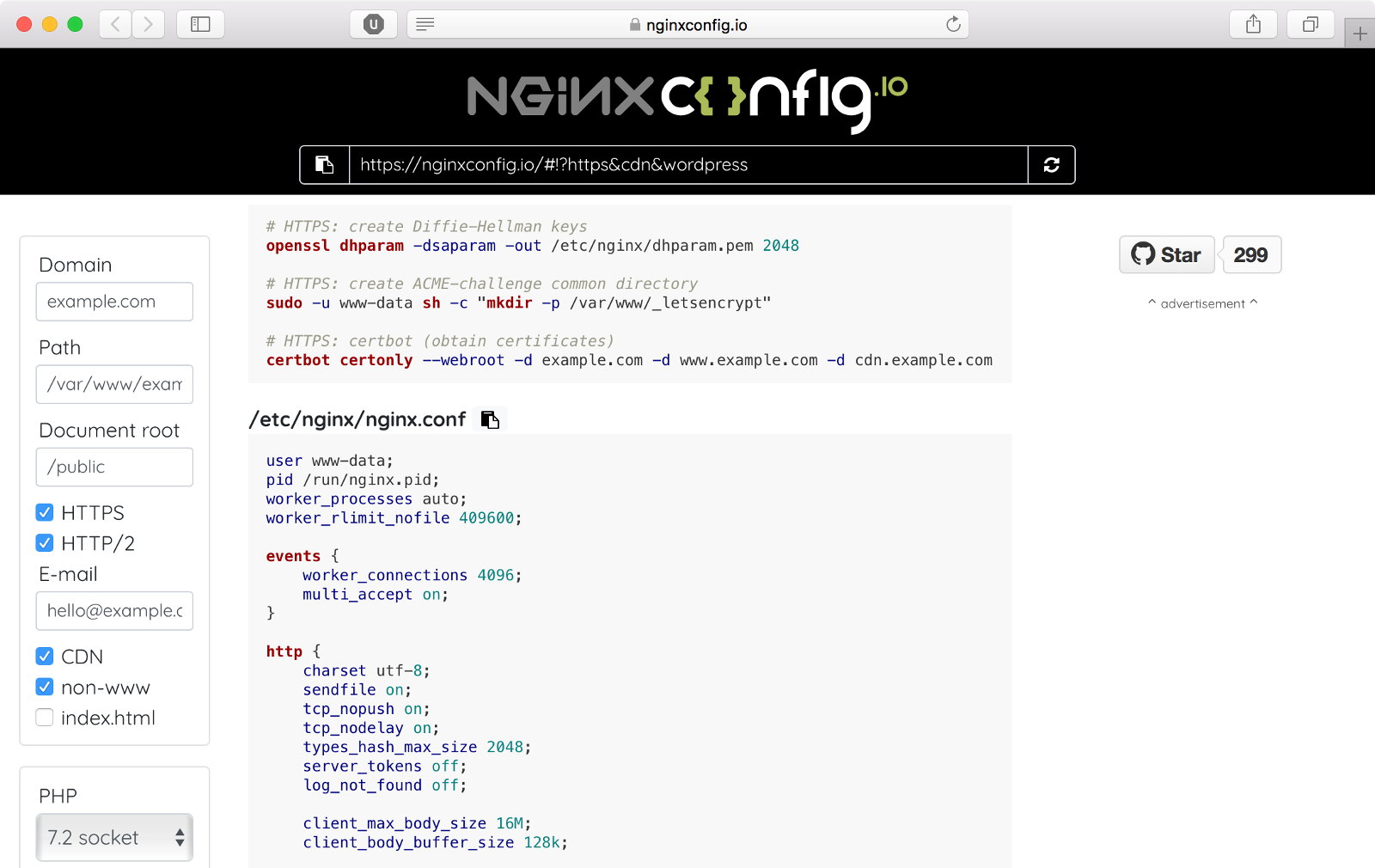Focus the Path input field
This screenshot has width=1375, height=868.
click(x=114, y=384)
